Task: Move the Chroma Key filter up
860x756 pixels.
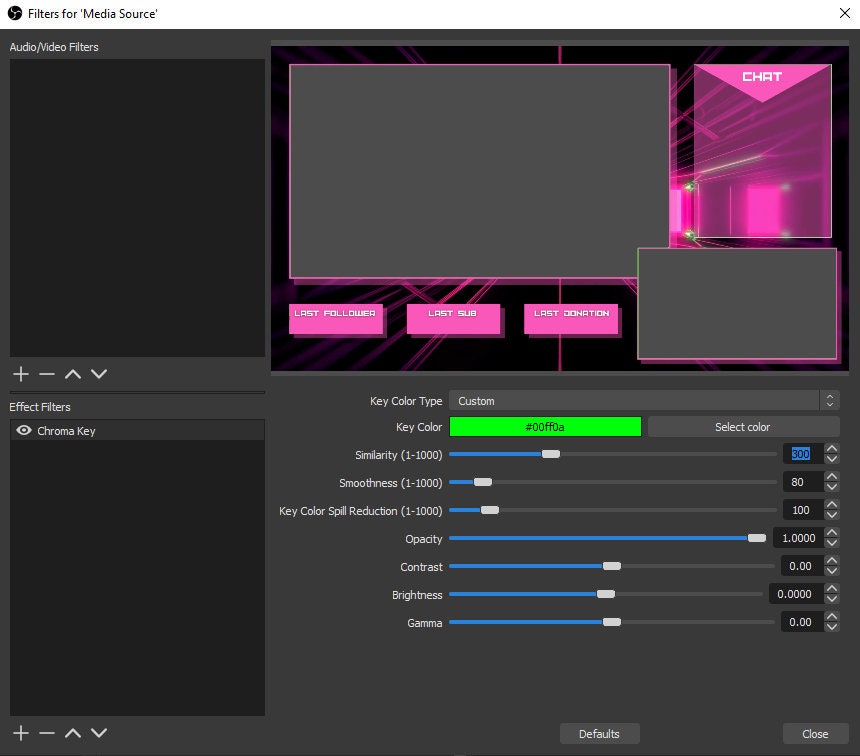Action: (72, 733)
